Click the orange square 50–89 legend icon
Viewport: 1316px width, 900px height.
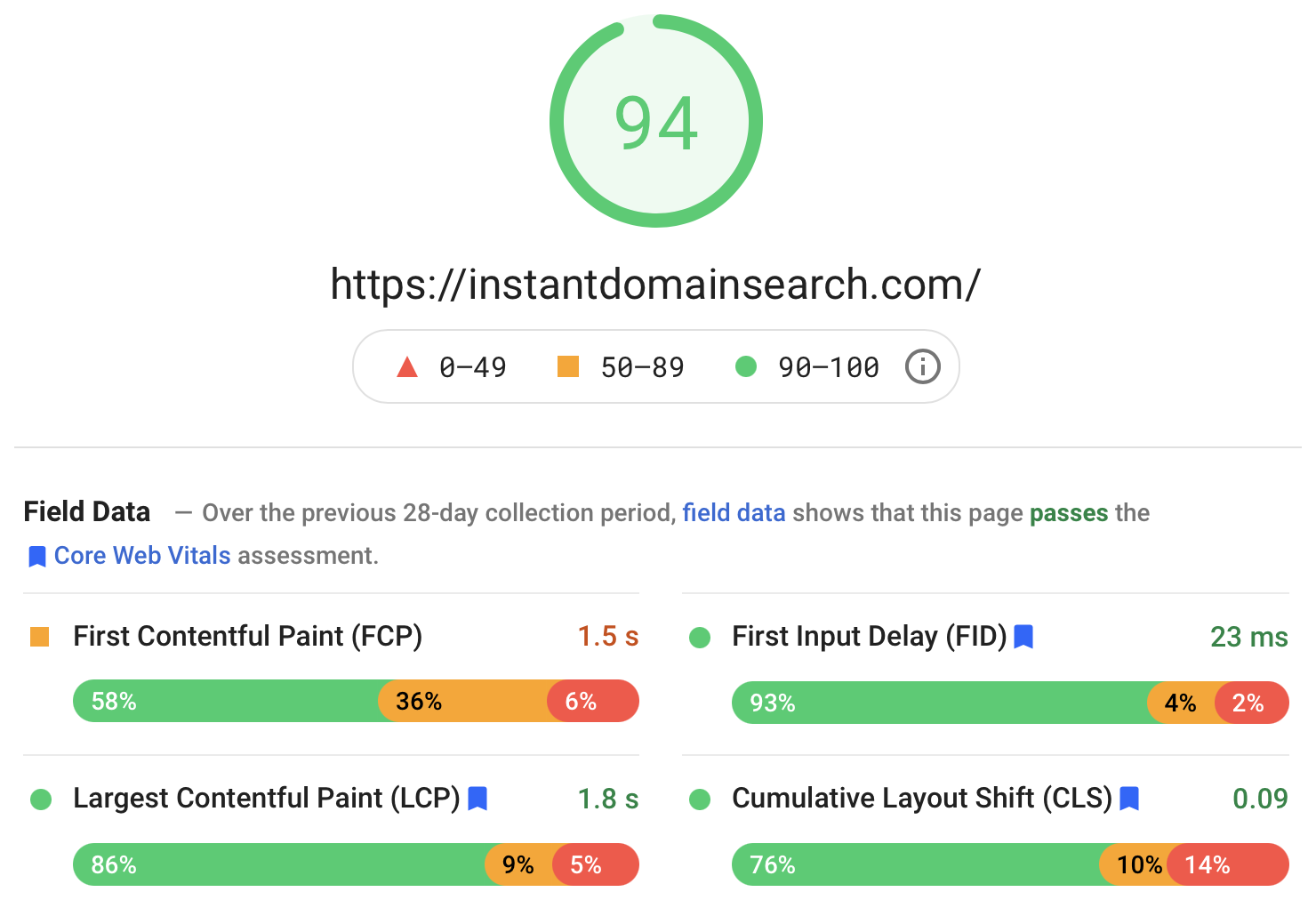coord(567,366)
